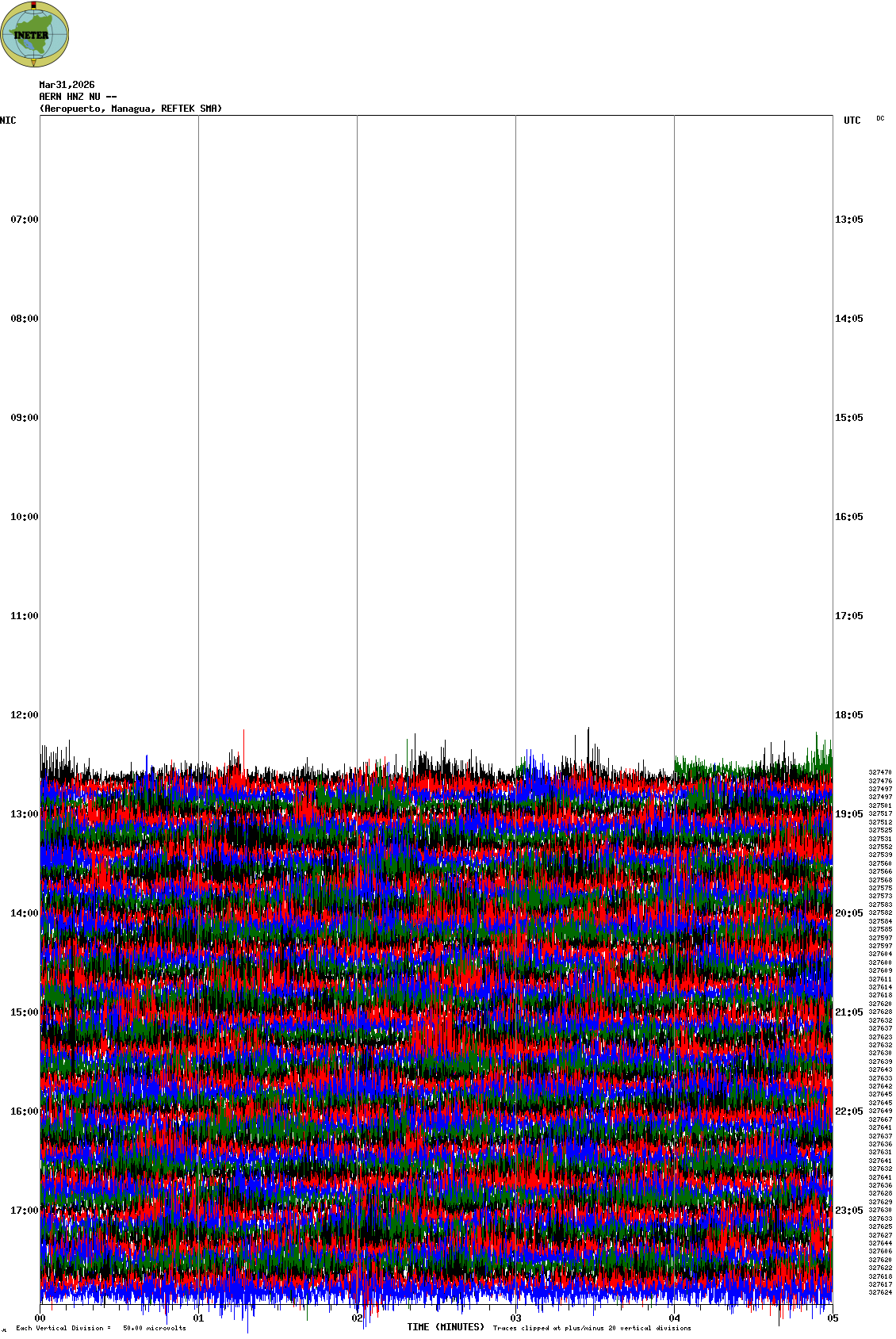The width and height of the screenshot is (896, 1339).
Task: Select the 07:00 local time marker
Action: [x=24, y=220]
